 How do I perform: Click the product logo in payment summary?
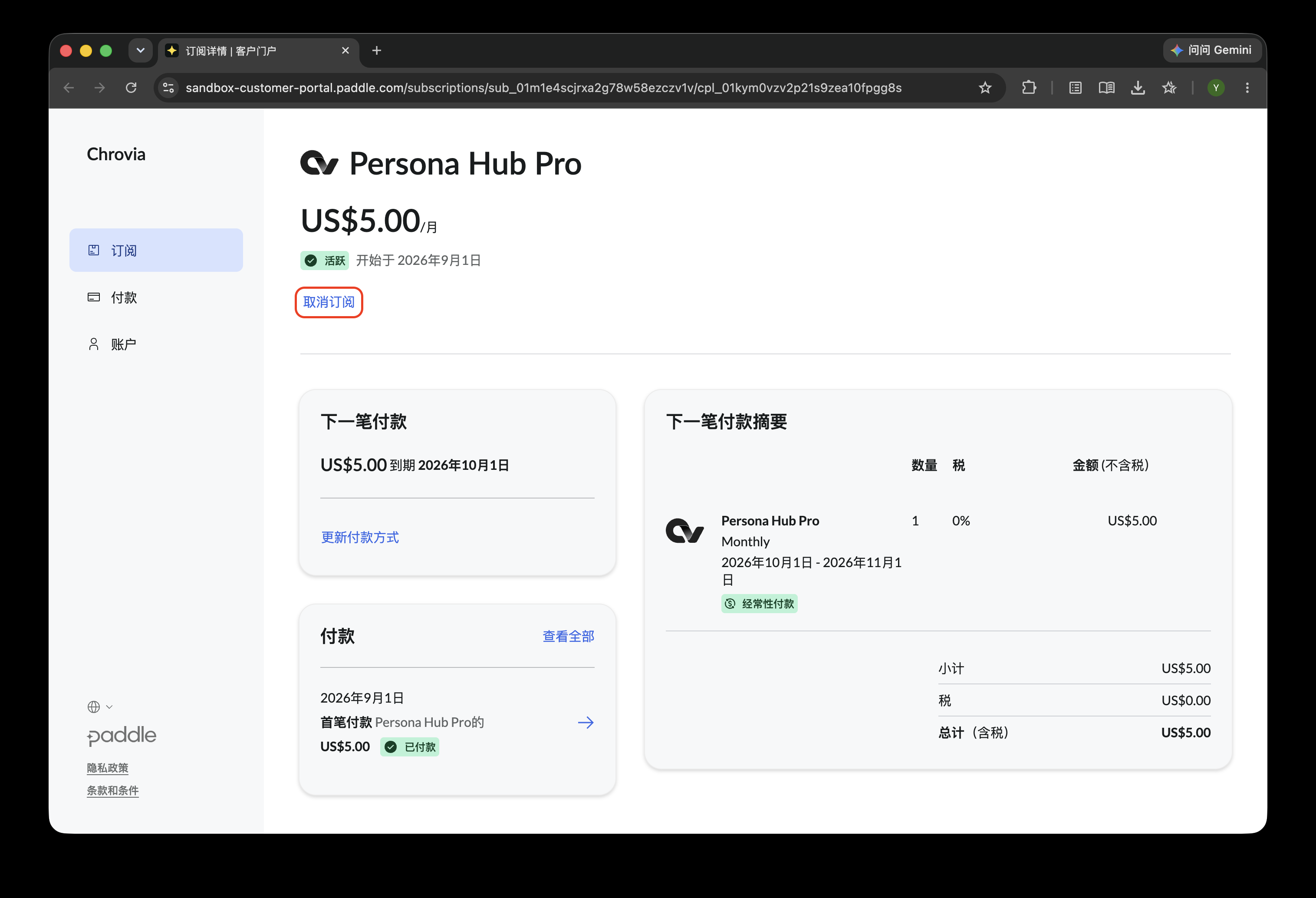[684, 530]
